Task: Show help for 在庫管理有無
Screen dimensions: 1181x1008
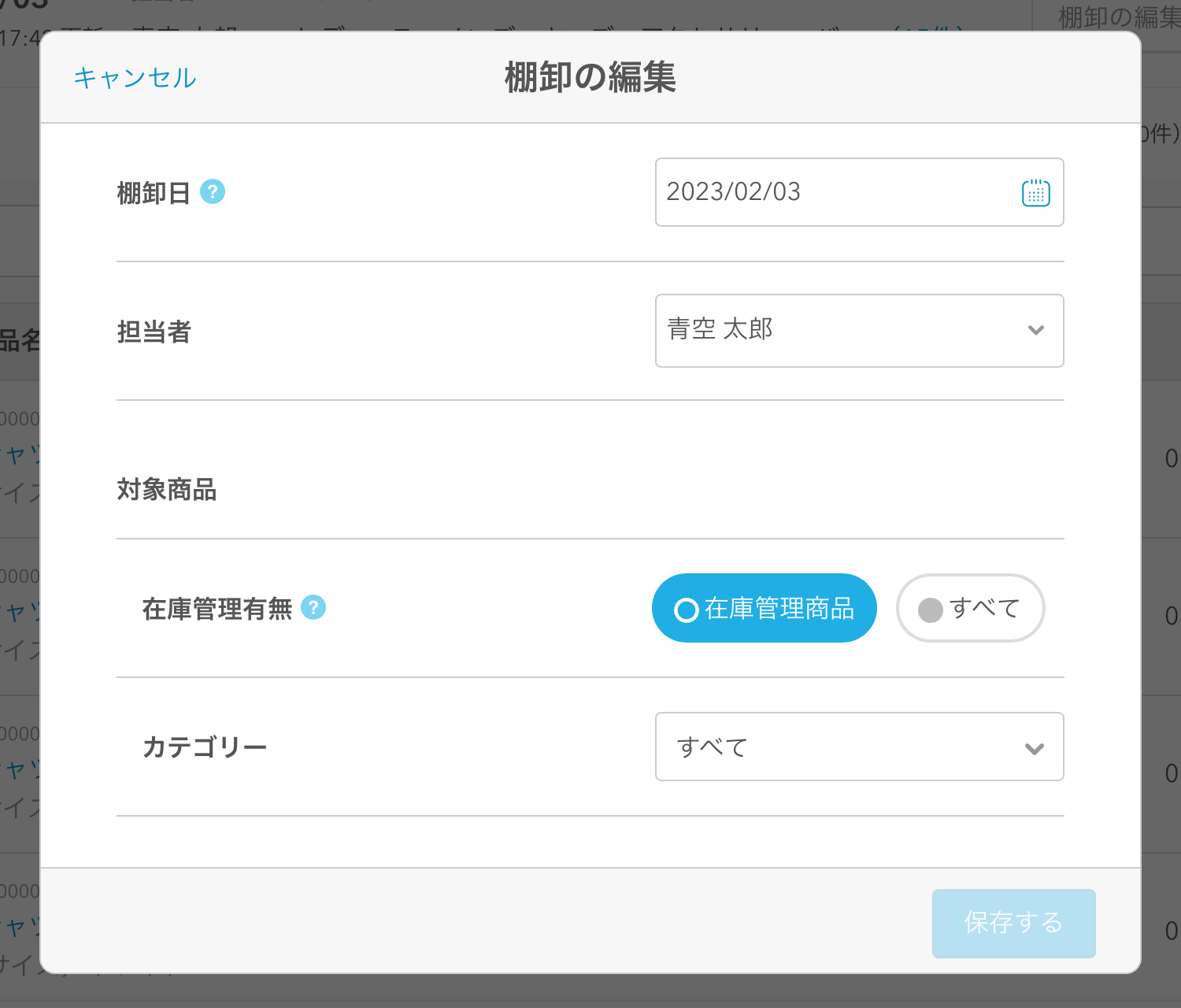Action: click(313, 607)
